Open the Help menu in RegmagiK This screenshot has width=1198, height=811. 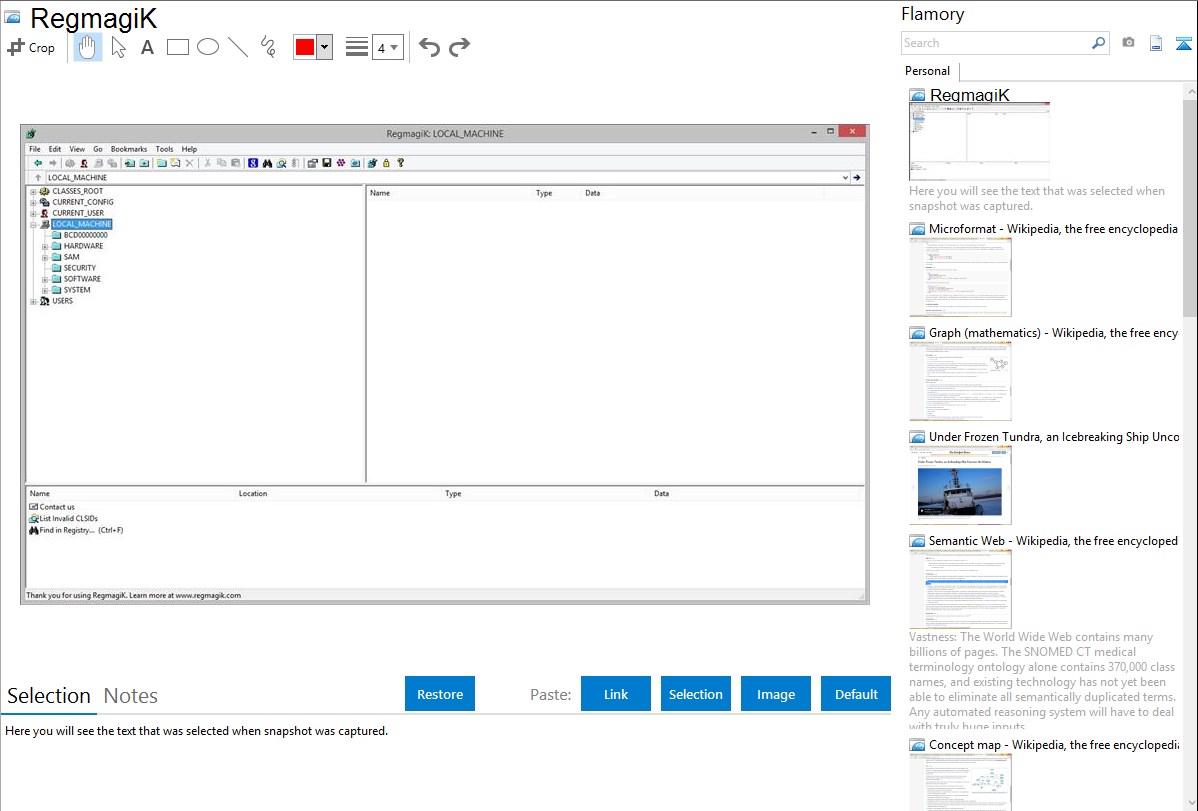point(189,149)
